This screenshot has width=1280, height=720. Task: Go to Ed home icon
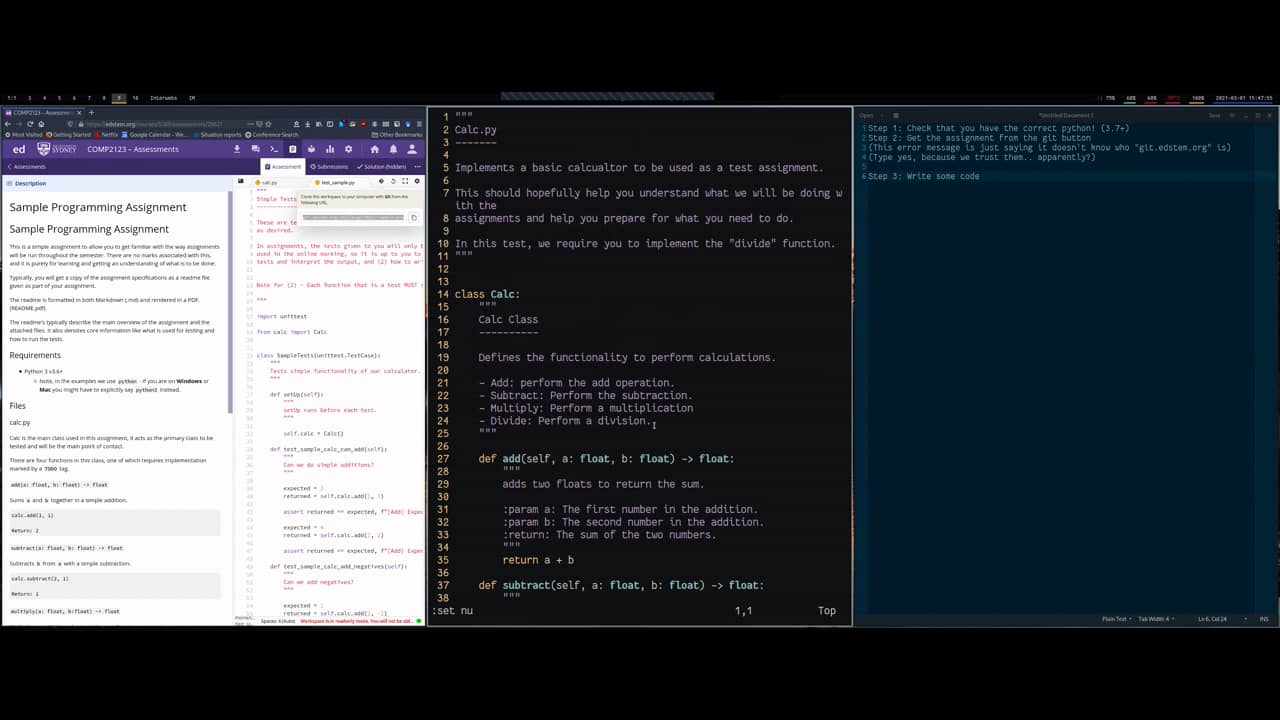click(374, 149)
